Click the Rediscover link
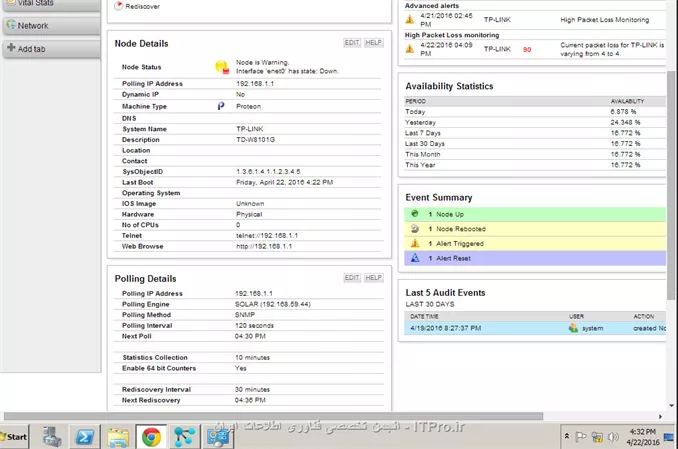678x449 pixels. tap(142, 6)
